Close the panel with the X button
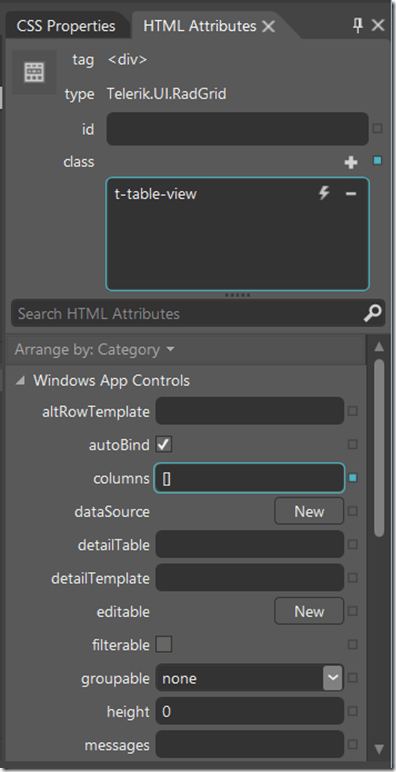 pyautogui.click(x=378, y=25)
